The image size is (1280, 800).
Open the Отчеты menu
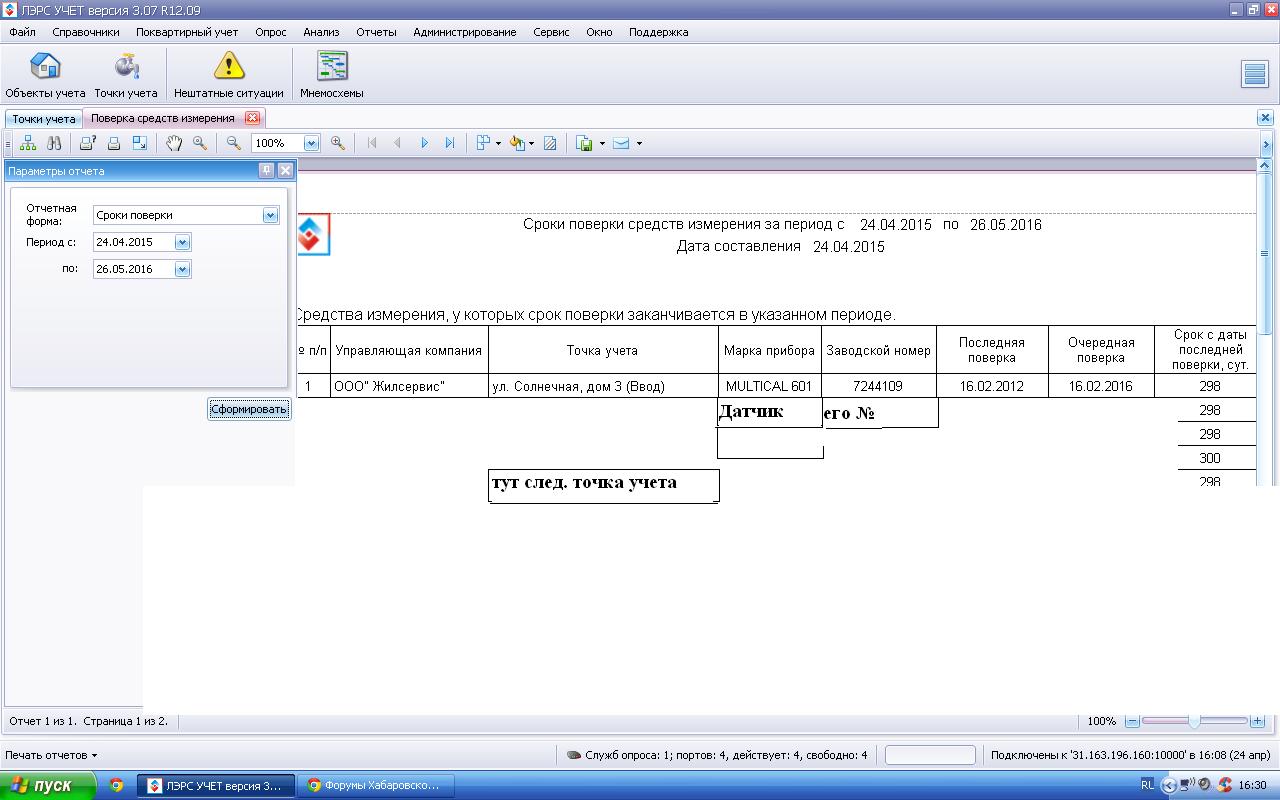376,32
